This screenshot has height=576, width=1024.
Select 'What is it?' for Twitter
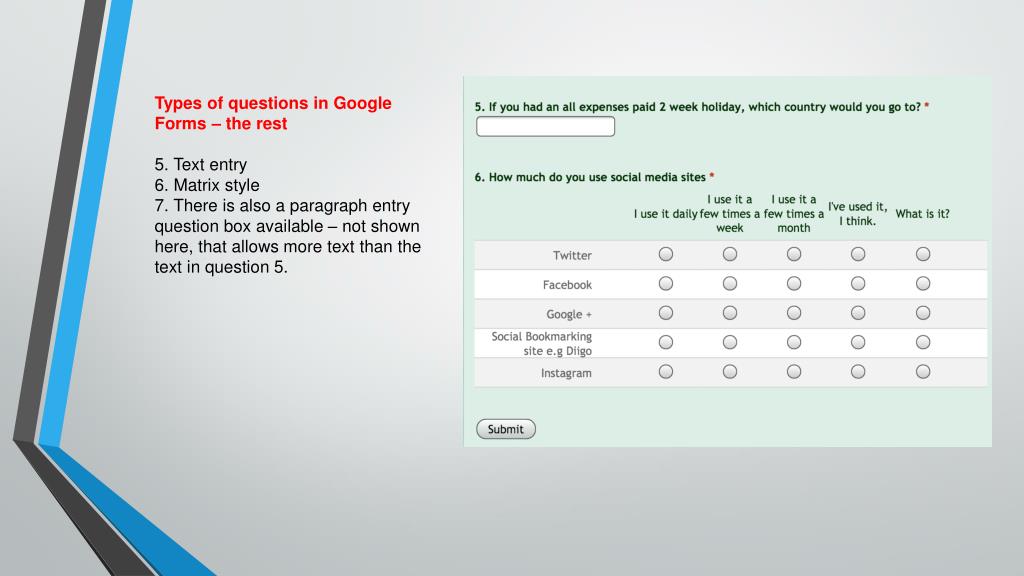tap(923, 254)
